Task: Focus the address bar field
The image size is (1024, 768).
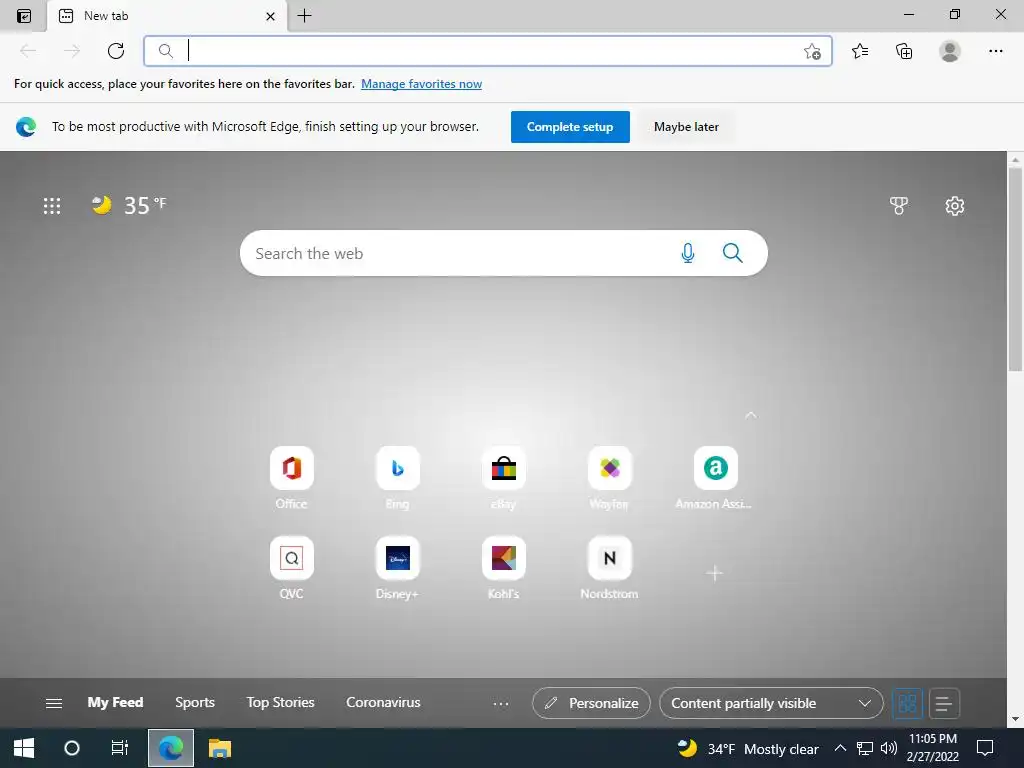Action: [x=488, y=51]
